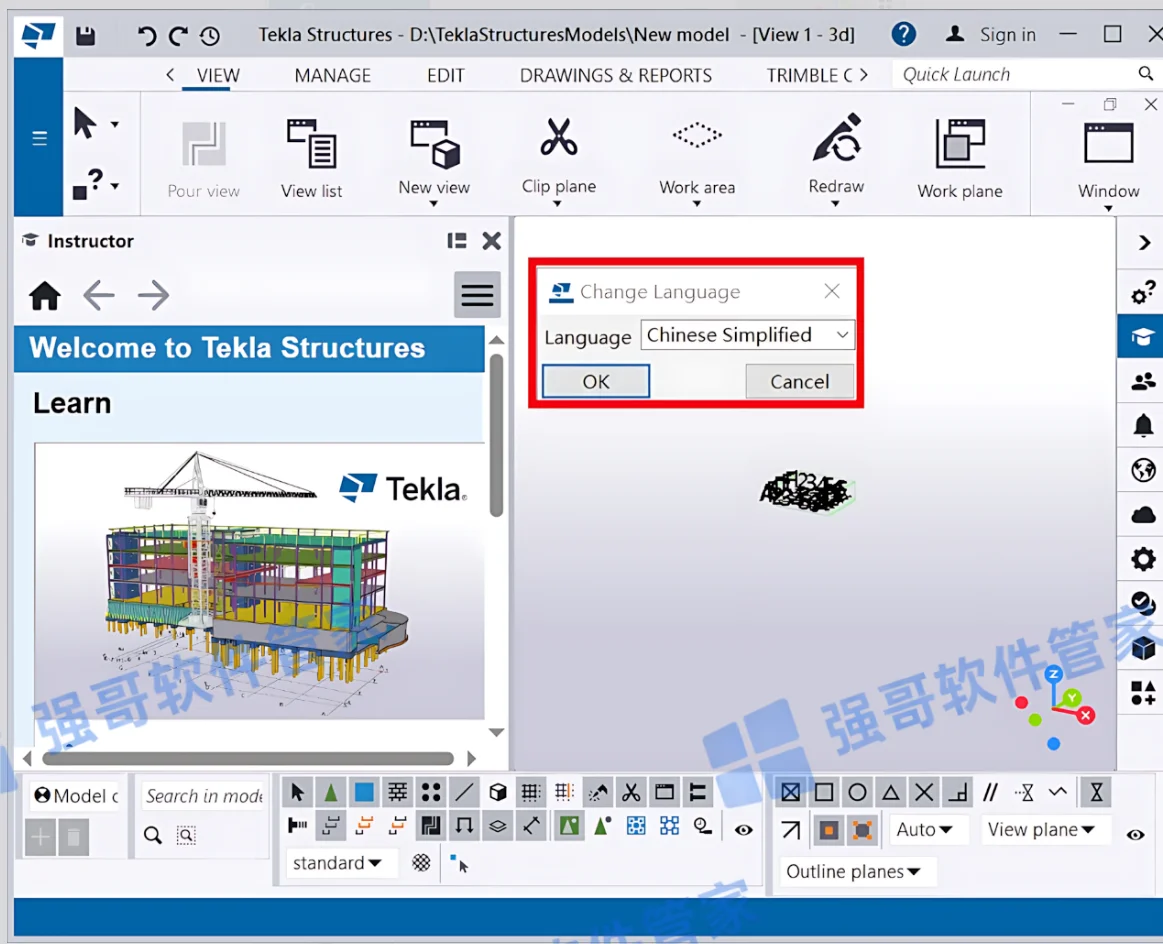Open the cloud side panel icon
1163x944 pixels.
[1143, 515]
